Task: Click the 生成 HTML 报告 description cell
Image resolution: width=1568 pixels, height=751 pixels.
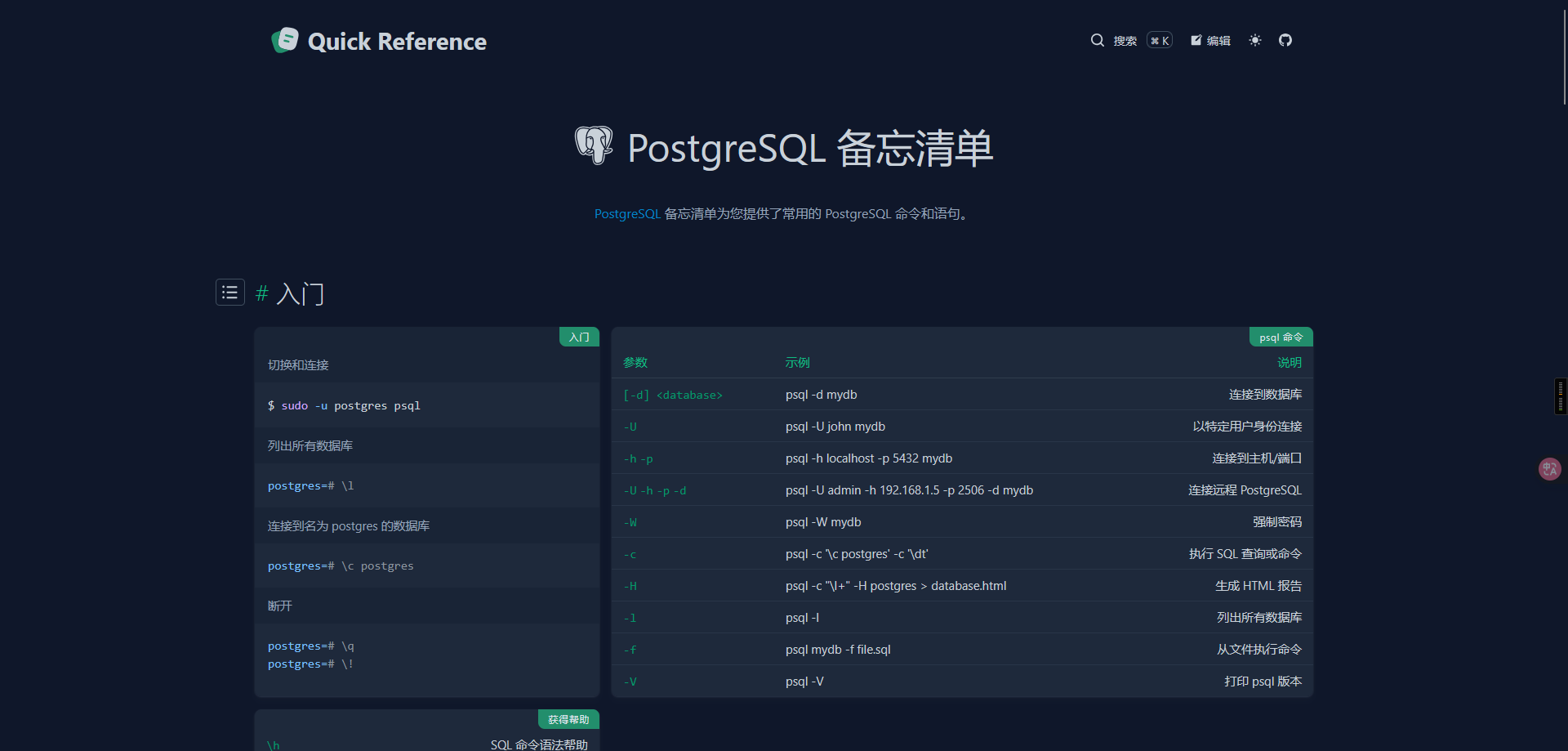Action: [x=1258, y=586]
